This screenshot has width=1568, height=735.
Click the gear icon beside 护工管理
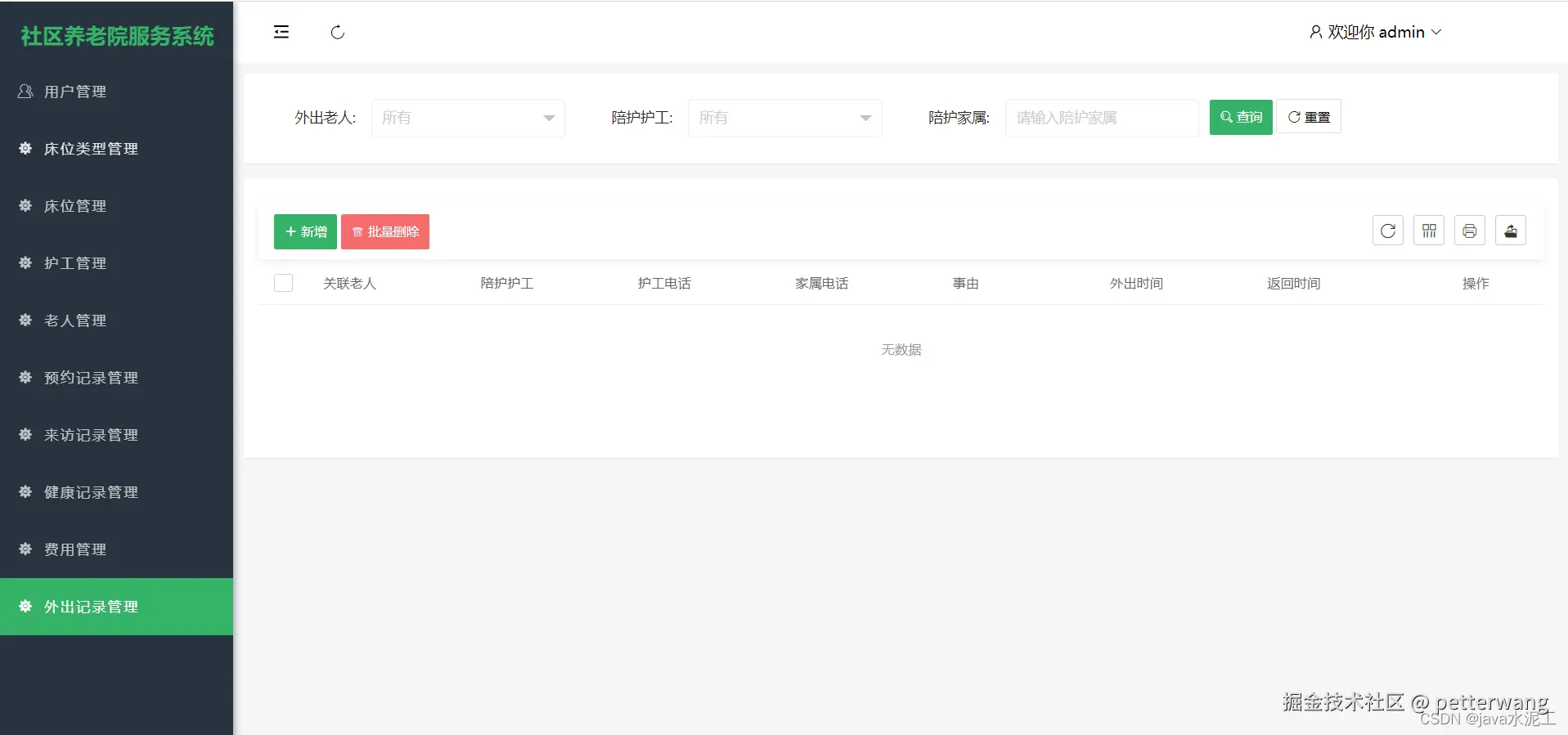[x=25, y=262]
